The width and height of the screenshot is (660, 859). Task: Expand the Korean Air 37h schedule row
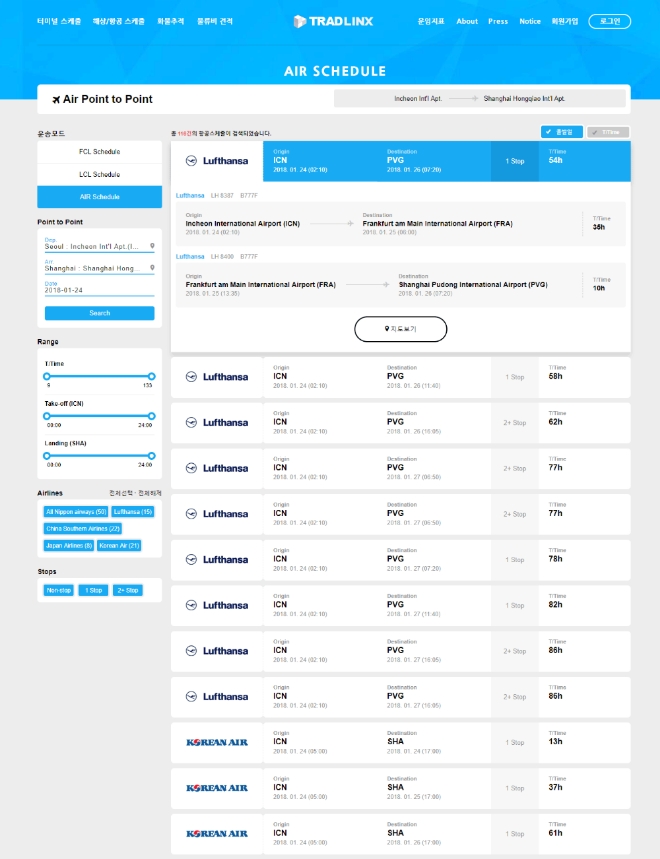point(400,788)
